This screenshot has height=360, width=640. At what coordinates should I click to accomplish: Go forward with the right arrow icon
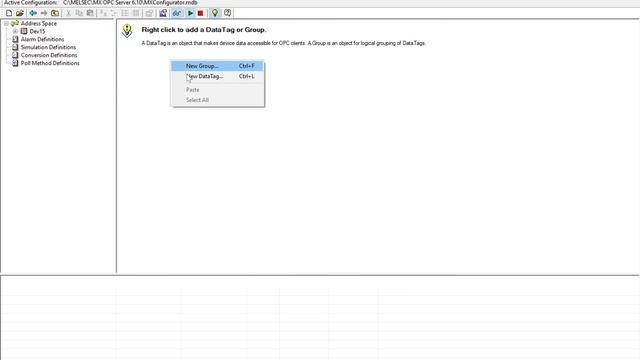[x=44, y=13]
